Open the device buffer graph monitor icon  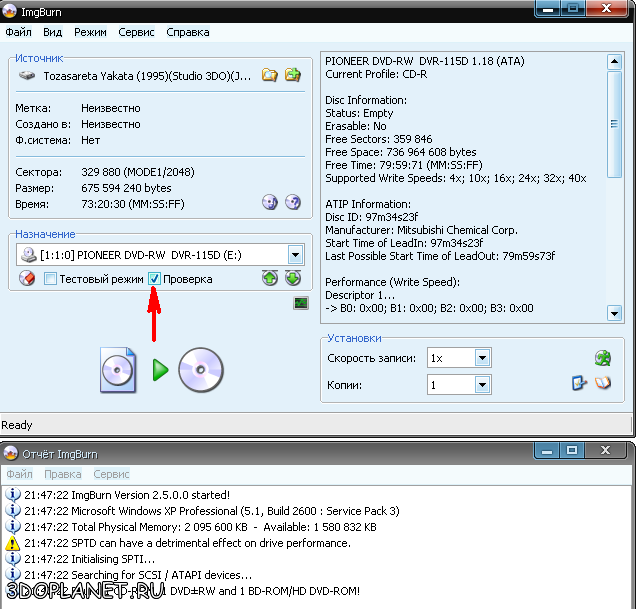pos(300,303)
